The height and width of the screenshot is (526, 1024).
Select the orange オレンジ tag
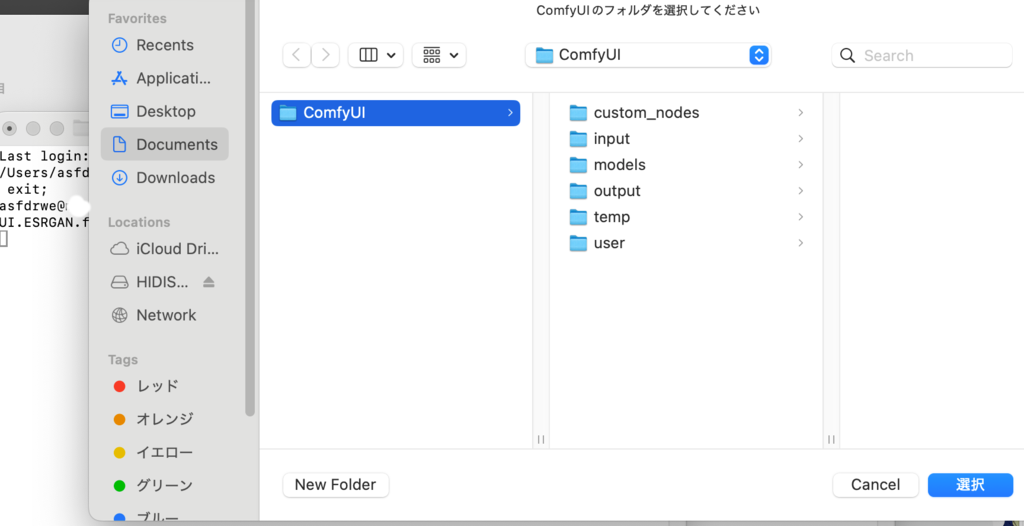point(165,419)
